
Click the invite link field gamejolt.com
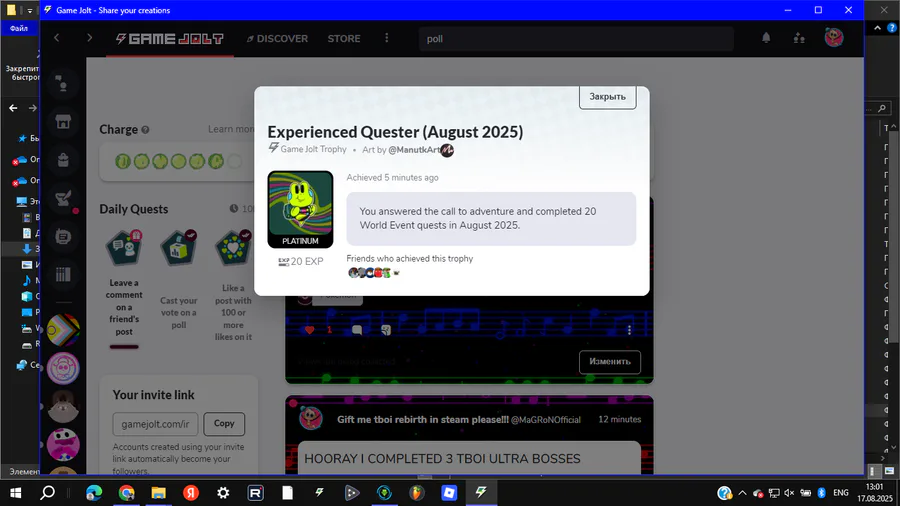click(x=155, y=424)
